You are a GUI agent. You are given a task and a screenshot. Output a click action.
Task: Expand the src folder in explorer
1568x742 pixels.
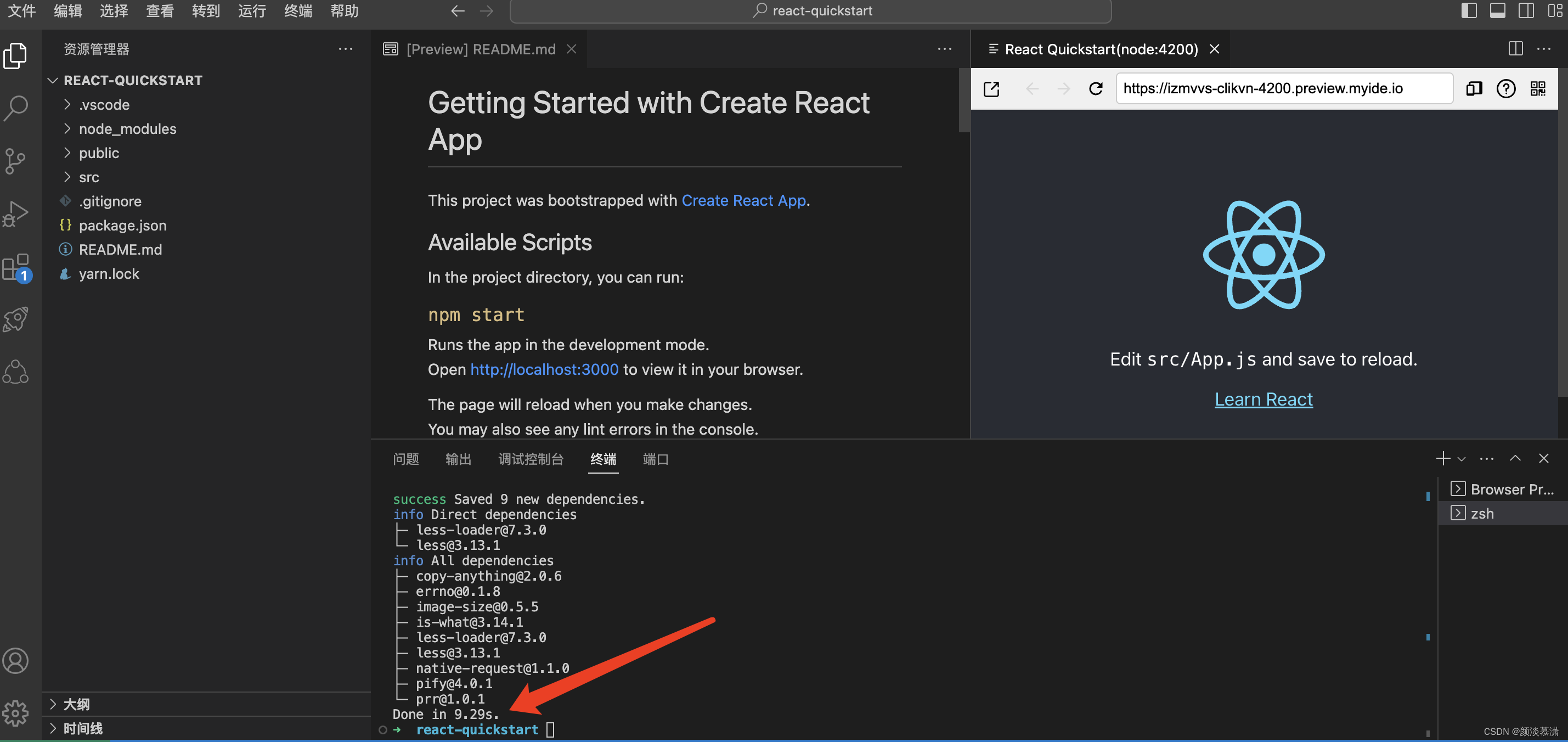[x=89, y=177]
